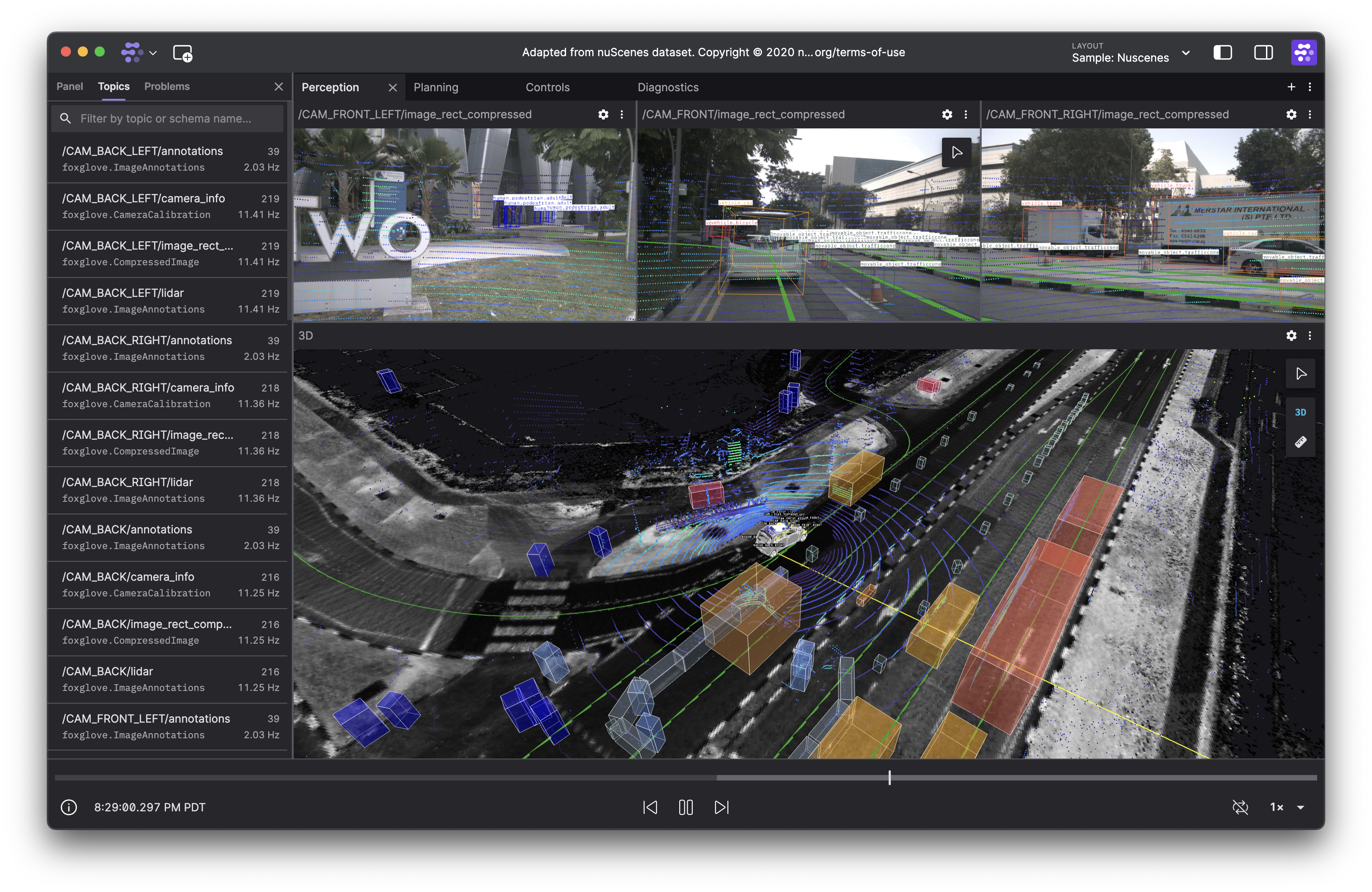Screen dimensions: 1372x892
Task: Toggle loop playback icon
Action: pos(1240,807)
